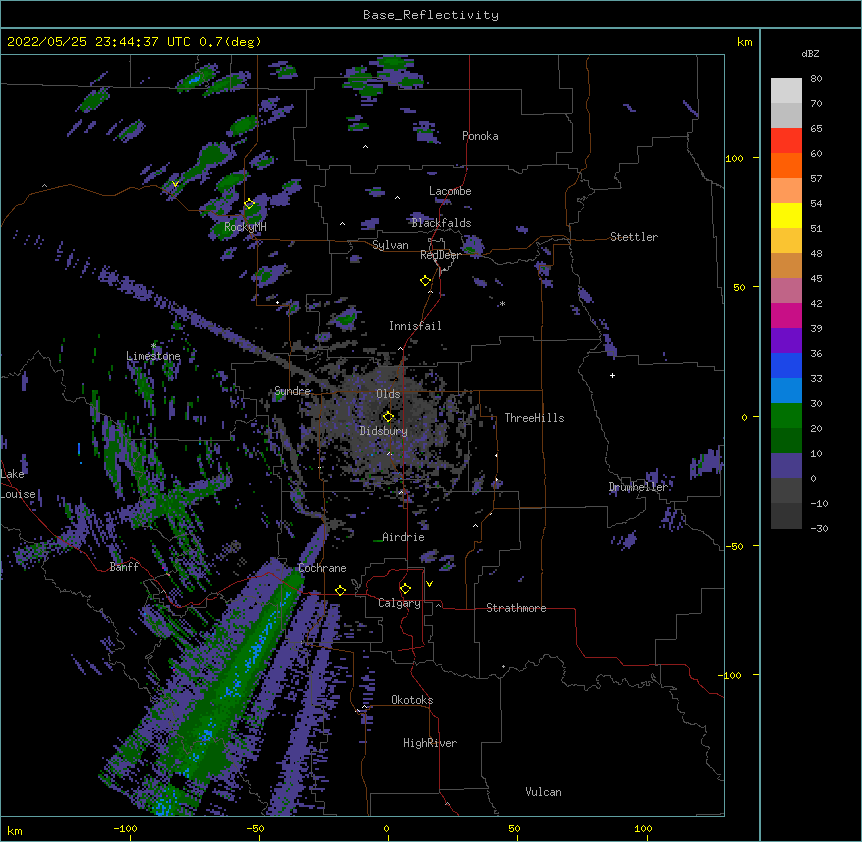Pick the red swatch in dBZ legend
This screenshot has height=842, width=862.
point(786,141)
